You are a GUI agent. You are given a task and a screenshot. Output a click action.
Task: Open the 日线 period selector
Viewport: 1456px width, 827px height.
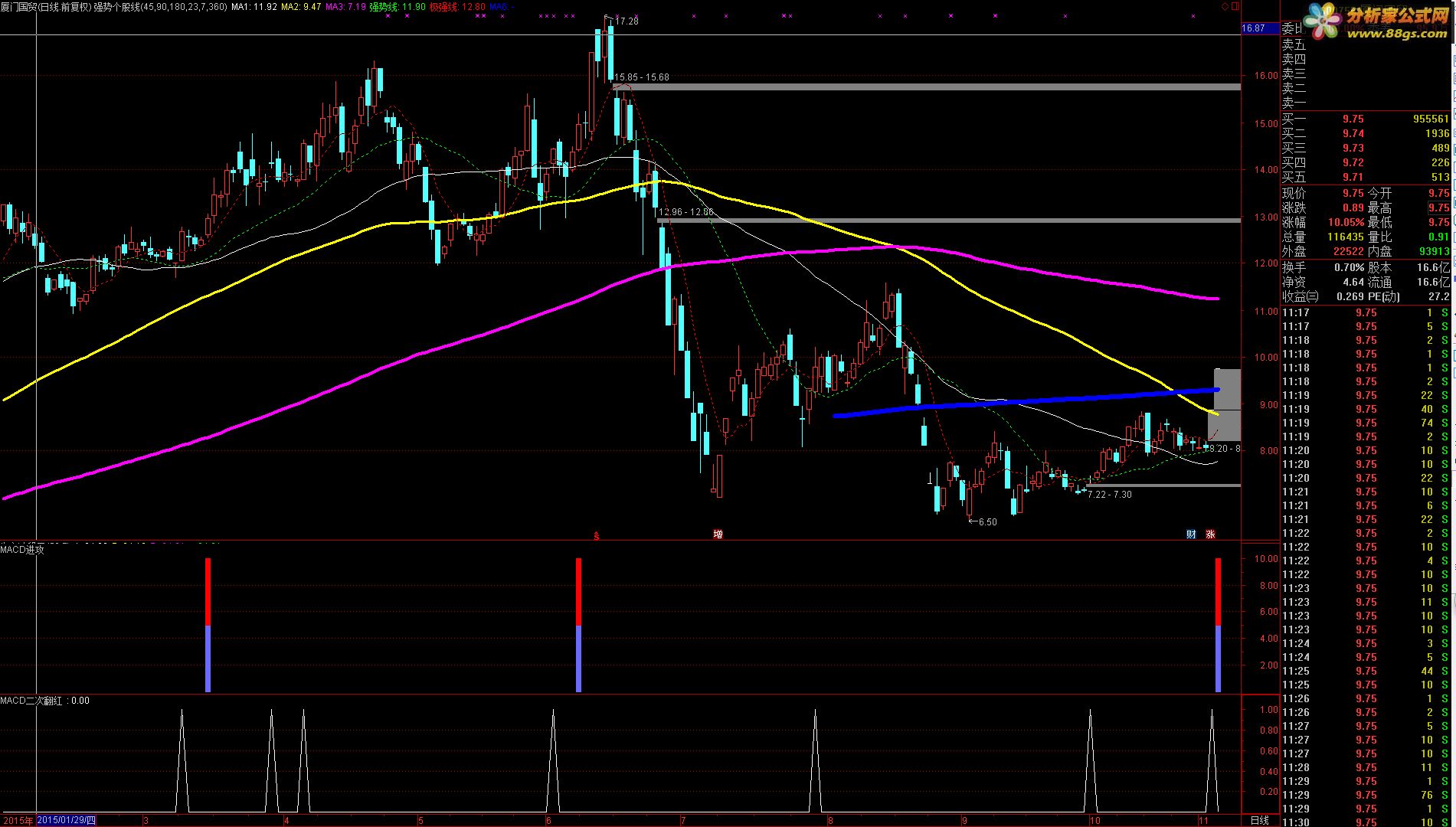pyautogui.click(x=1259, y=820)
